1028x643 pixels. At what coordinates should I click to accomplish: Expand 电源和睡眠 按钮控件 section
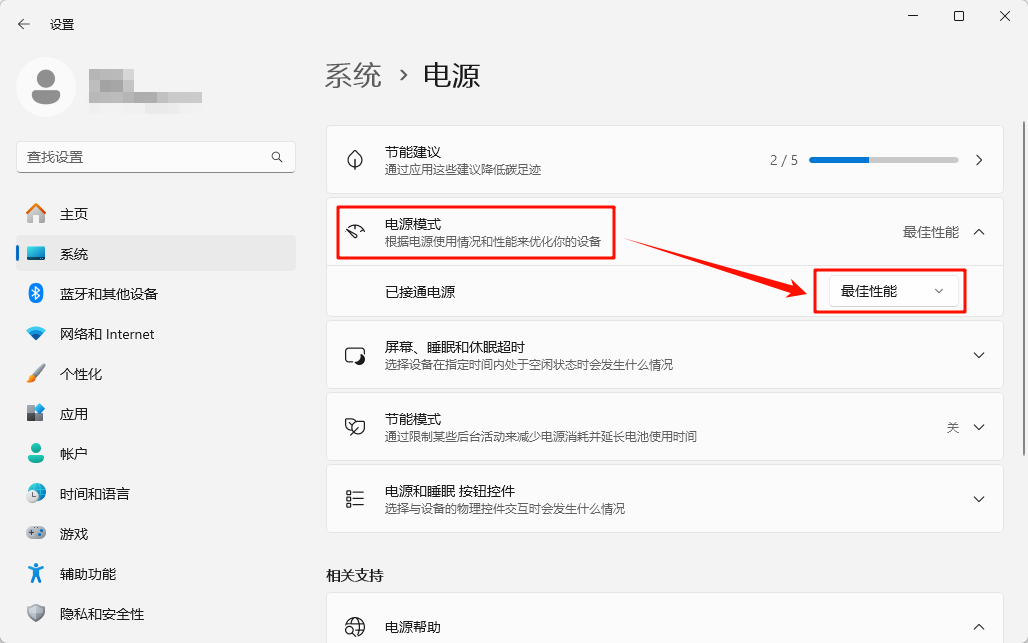(x=979, y=499)
